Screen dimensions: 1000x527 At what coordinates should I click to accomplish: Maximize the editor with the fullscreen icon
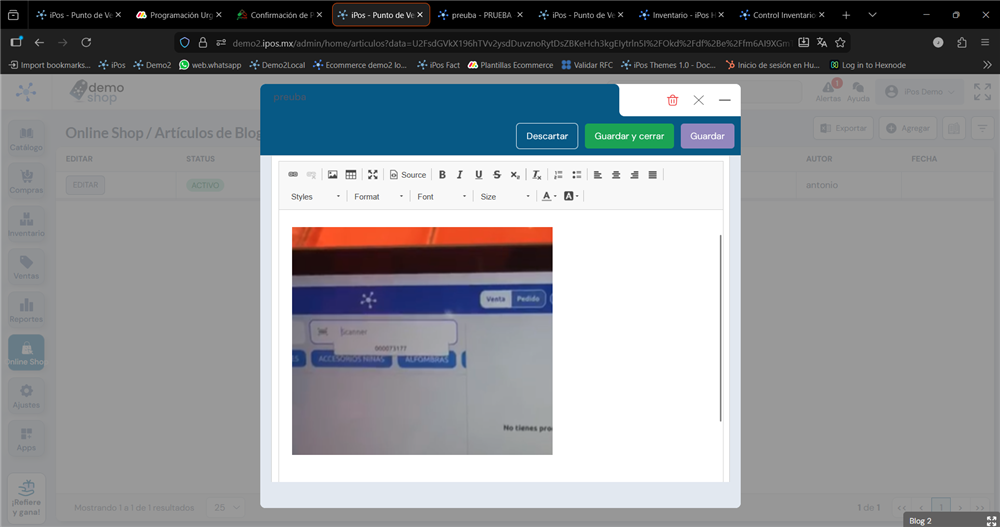point(373,175)
